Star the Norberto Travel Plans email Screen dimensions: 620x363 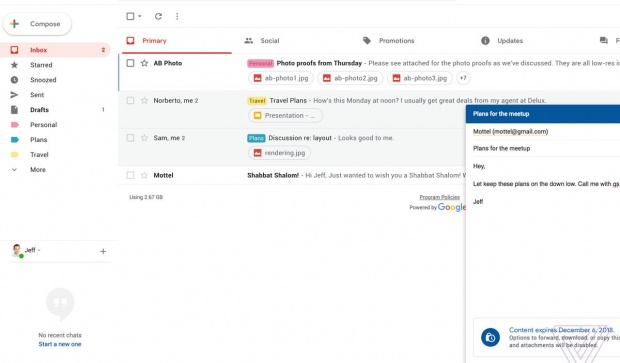(x=144, y=100)
